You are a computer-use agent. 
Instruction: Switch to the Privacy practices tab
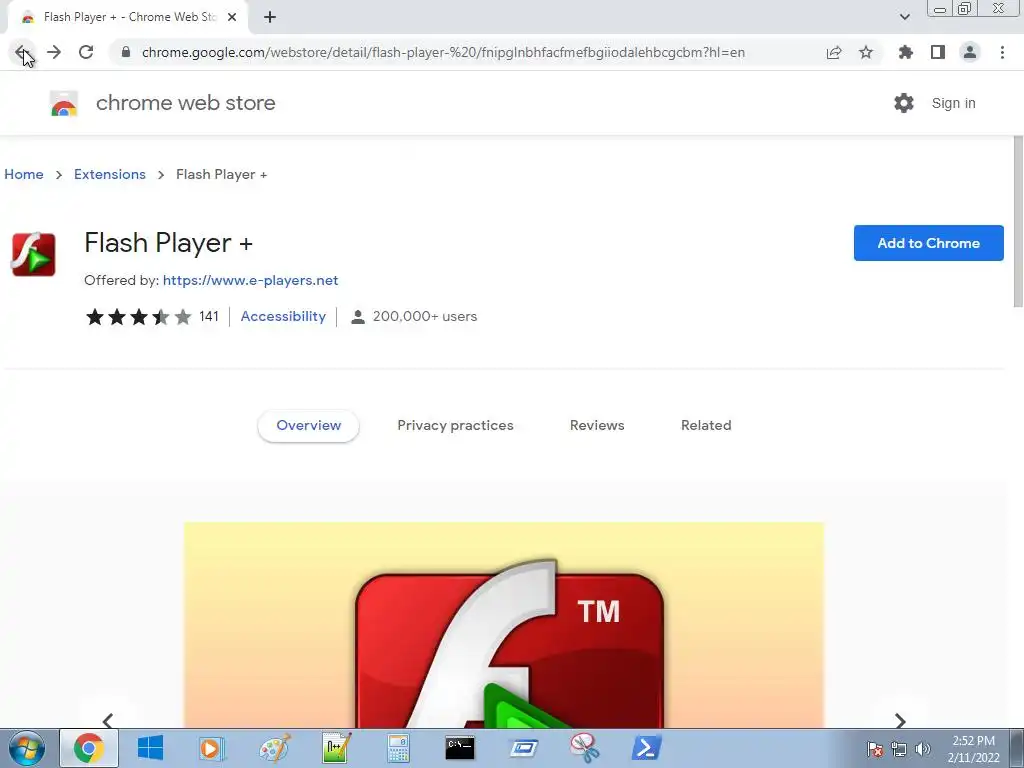(455, 425)
